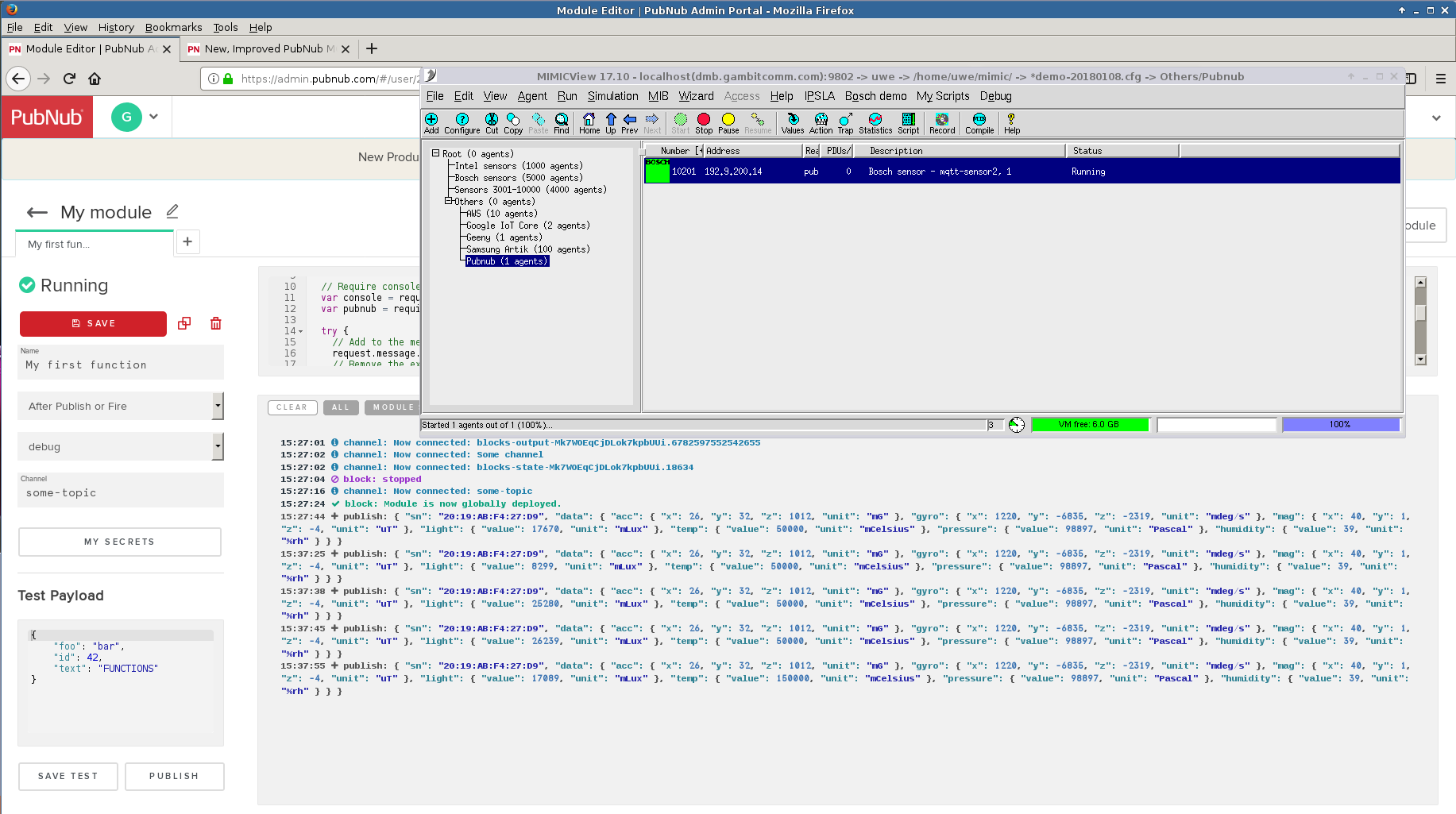Open the Bookmarks menu in Firefox
The width and height of the screenshot is (1456, 814).
[173, 27]
